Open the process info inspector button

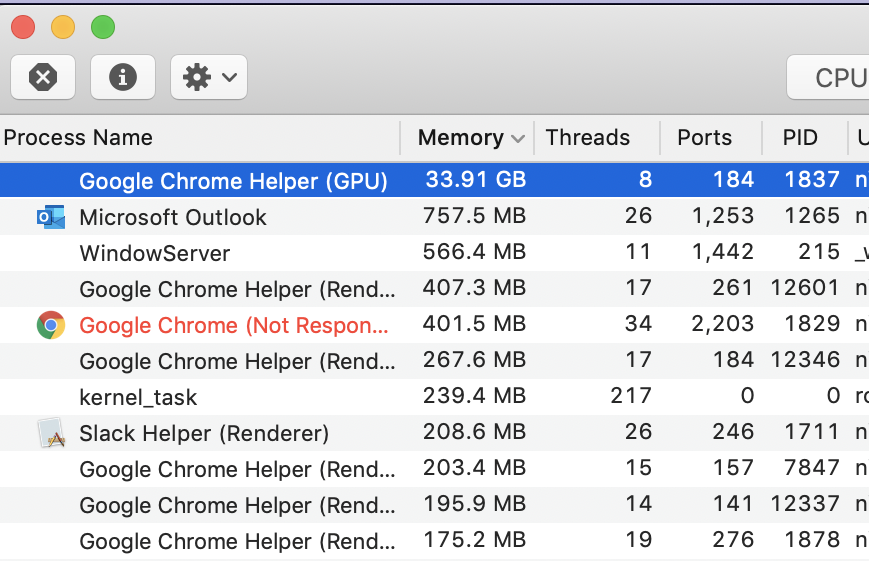[122, 77]
